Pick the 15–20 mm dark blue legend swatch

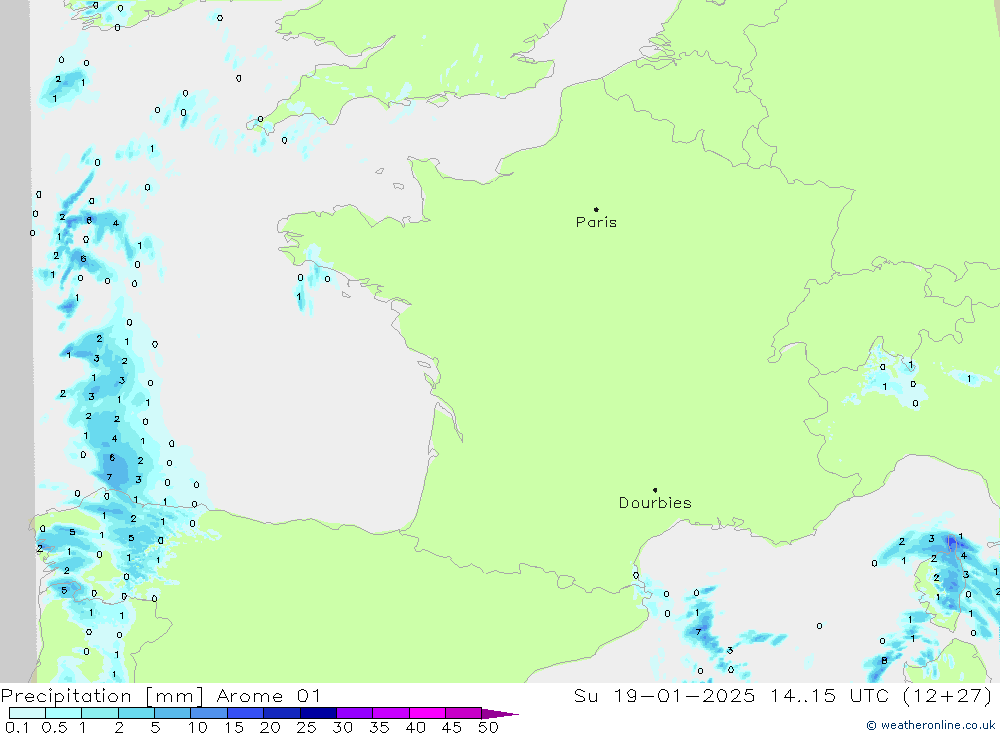(246, 713)
